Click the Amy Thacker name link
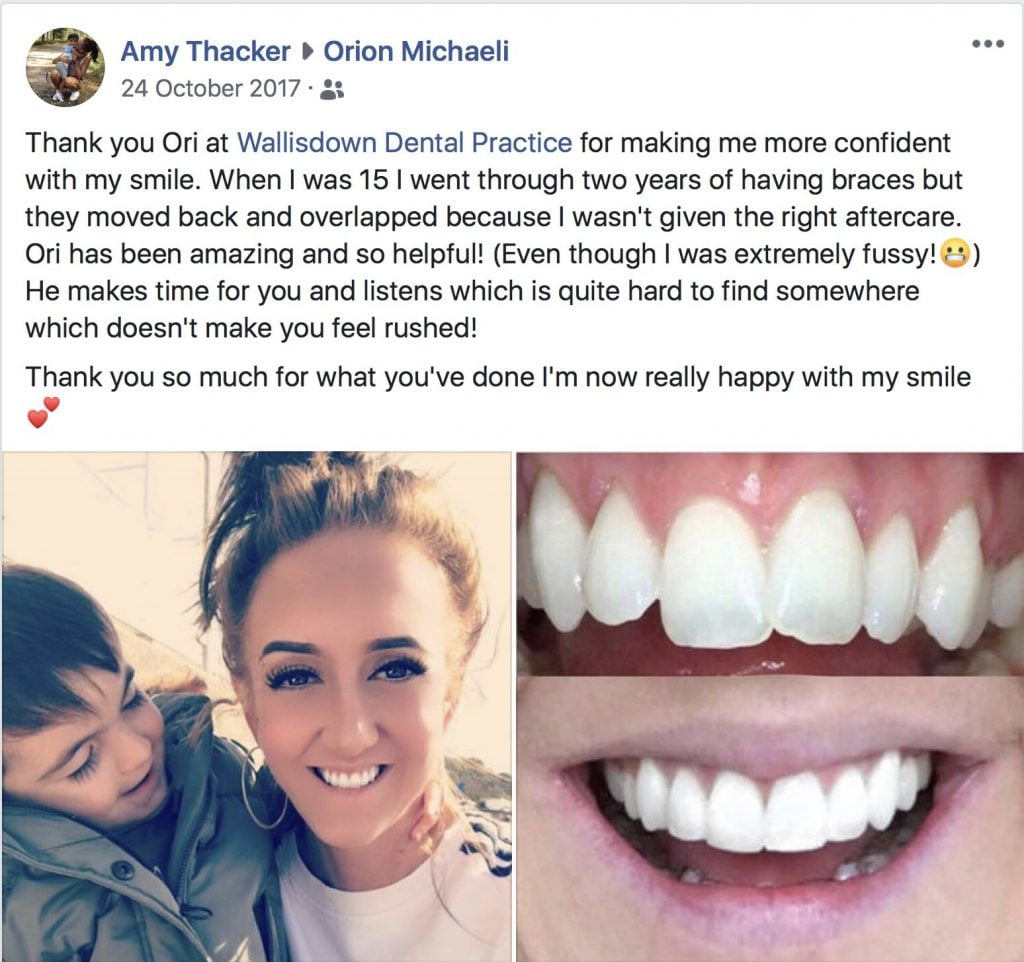Screen dimensions: 1024x962 click(205, 51)
